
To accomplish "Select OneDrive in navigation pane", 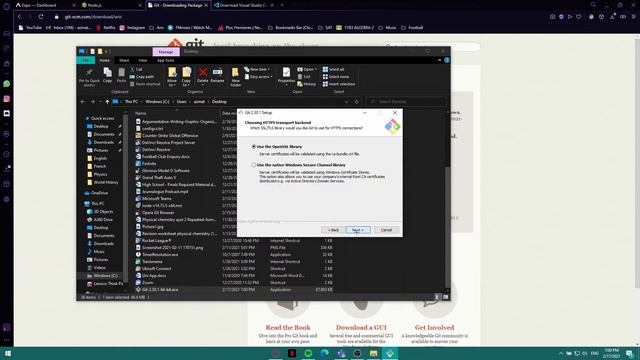I will (99, 193).
